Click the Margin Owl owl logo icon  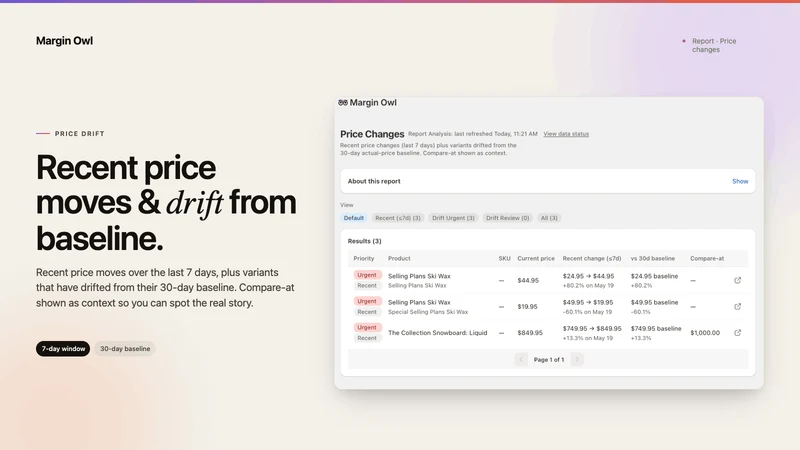click(343, 103)
